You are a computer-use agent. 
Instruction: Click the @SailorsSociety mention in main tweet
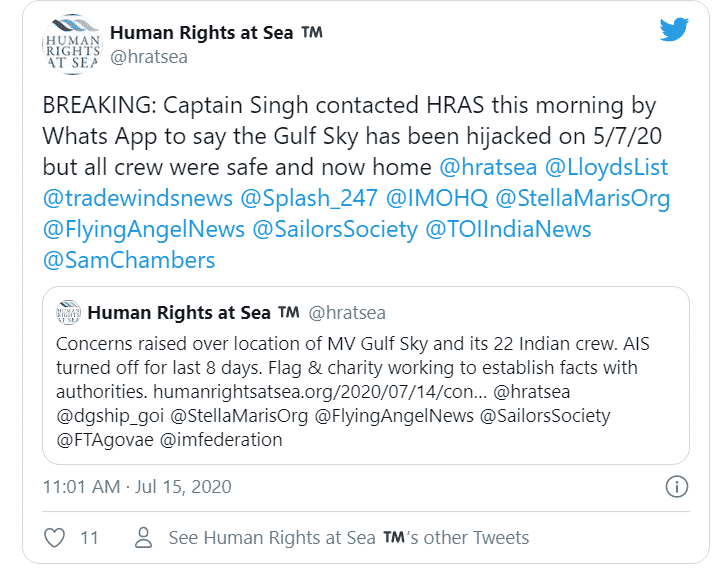(335, 230)
